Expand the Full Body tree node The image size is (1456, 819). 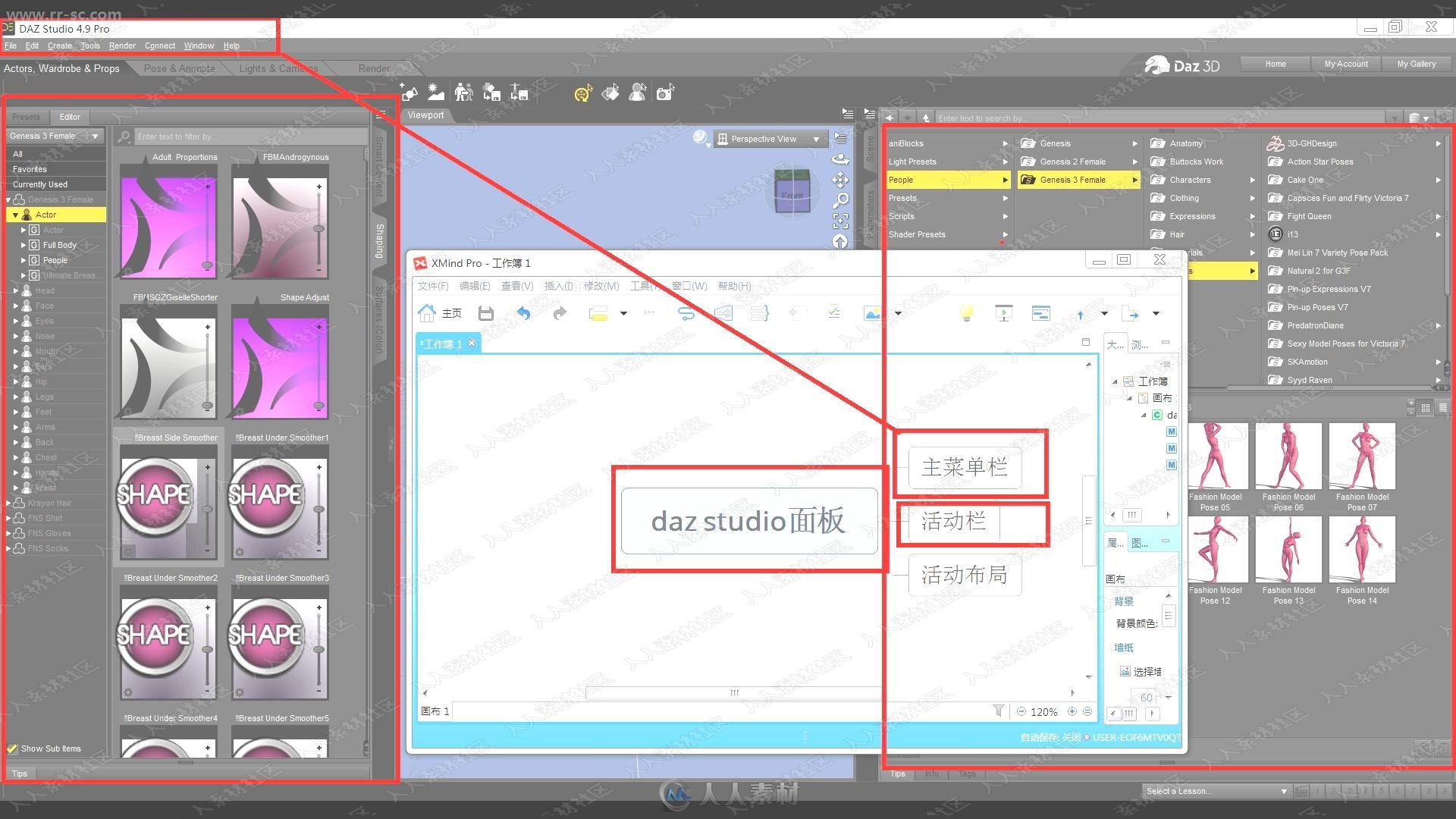click(24, 245)
